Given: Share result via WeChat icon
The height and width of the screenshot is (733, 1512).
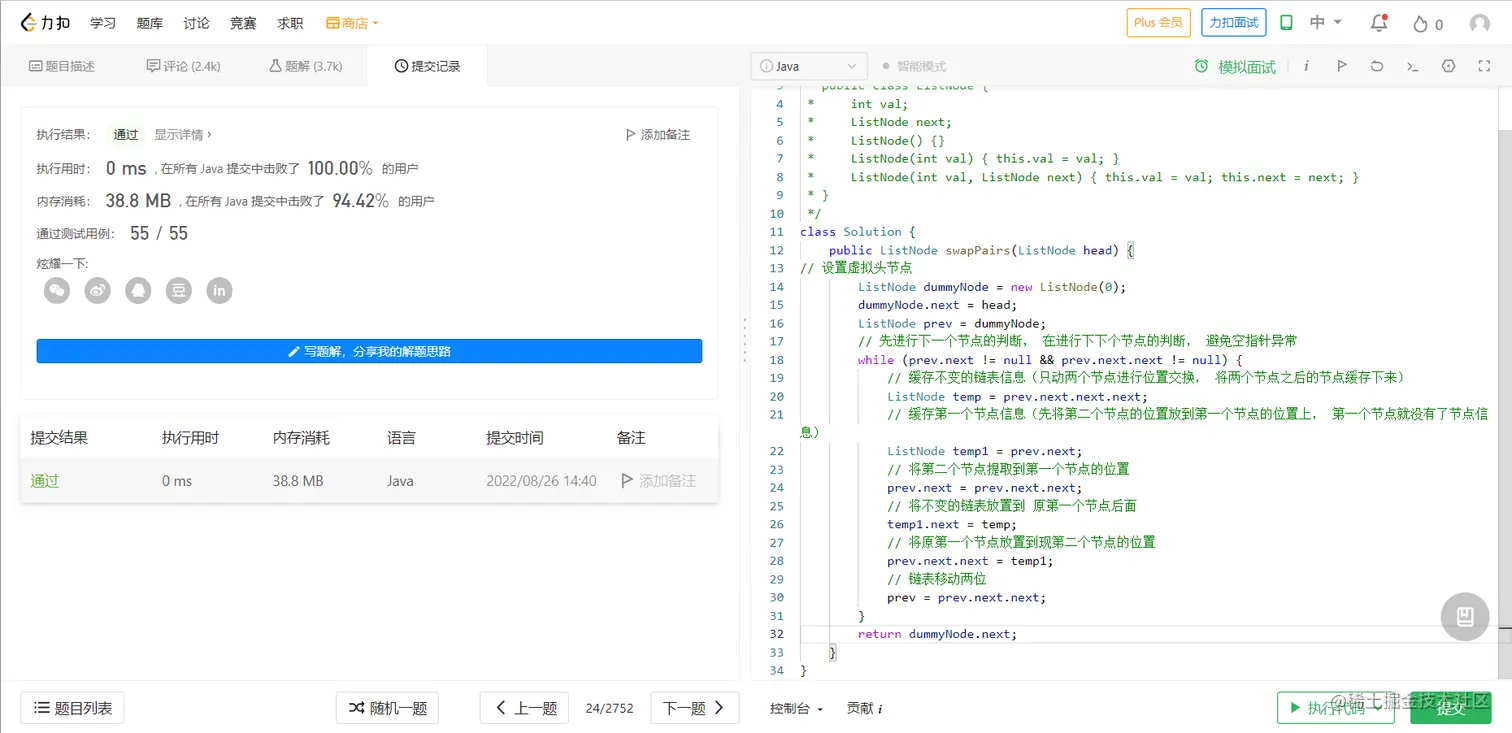Looking at the screenshot, I should pos(57,290).
